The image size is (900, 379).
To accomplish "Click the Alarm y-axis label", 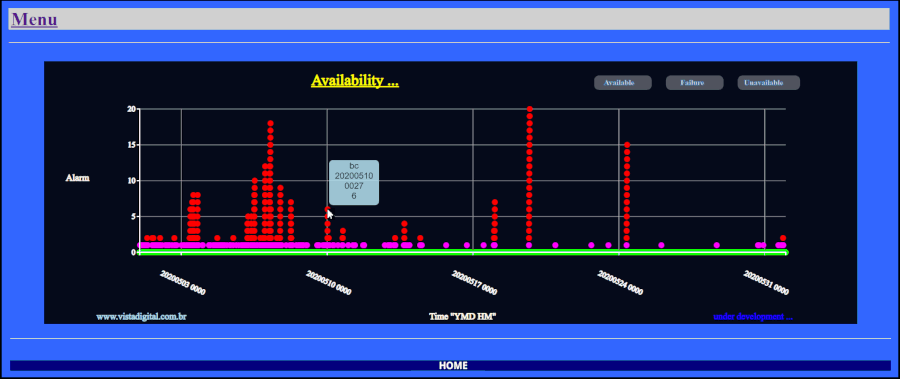I will click(x=77, y=178).
